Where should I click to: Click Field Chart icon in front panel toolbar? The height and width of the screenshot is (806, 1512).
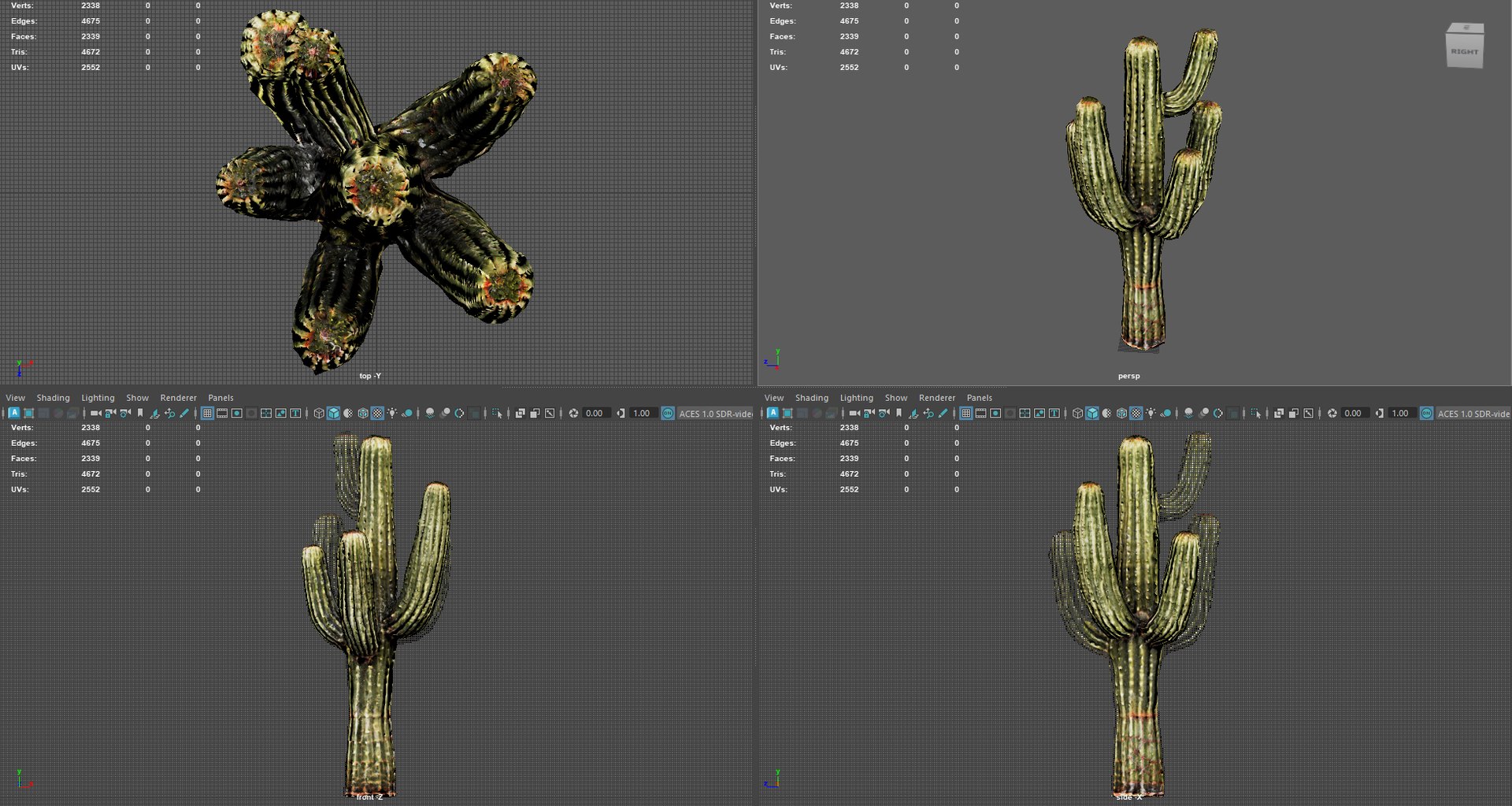[266, 413]
